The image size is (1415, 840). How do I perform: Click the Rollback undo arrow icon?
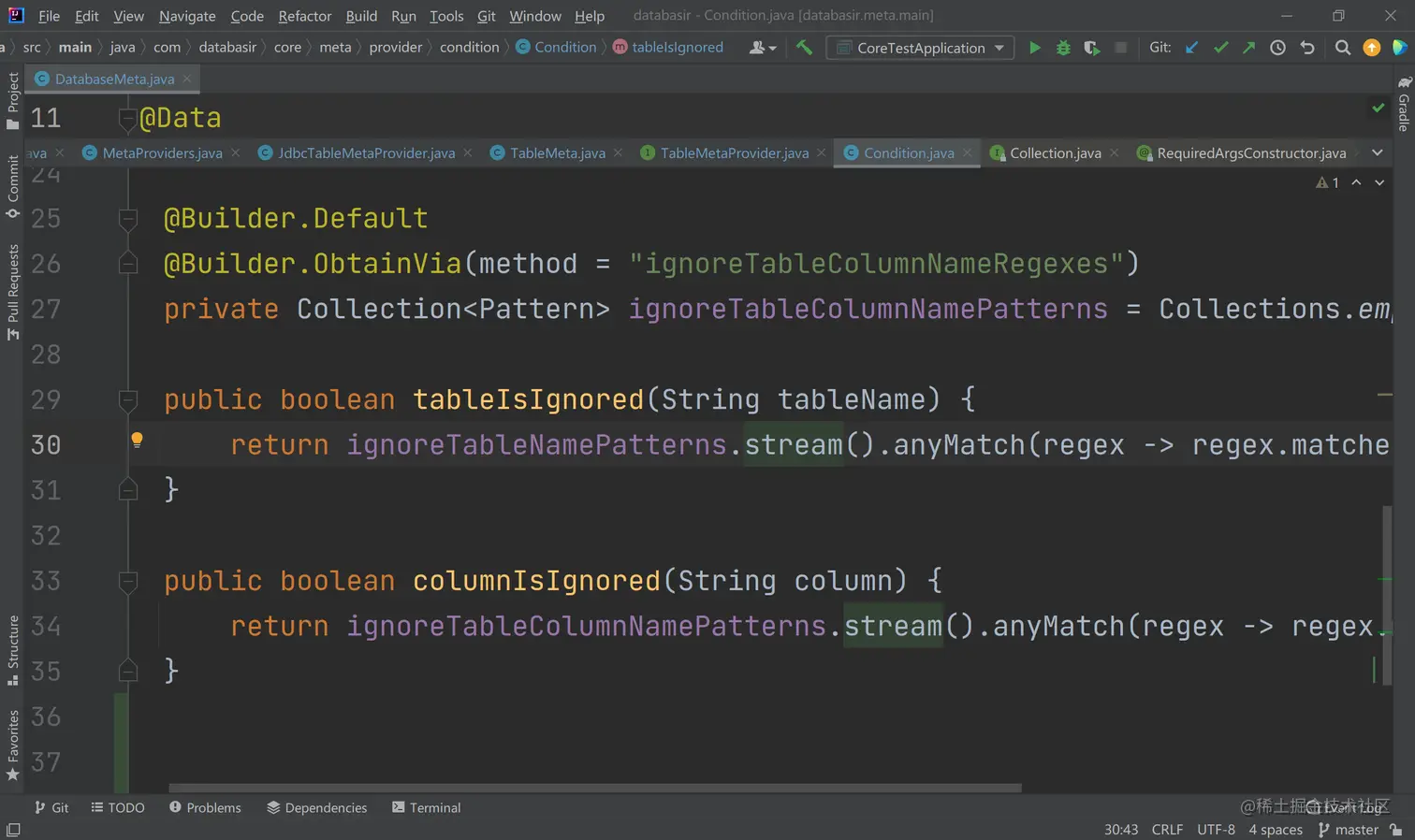pyautogui.click(x=1307, y=48)
